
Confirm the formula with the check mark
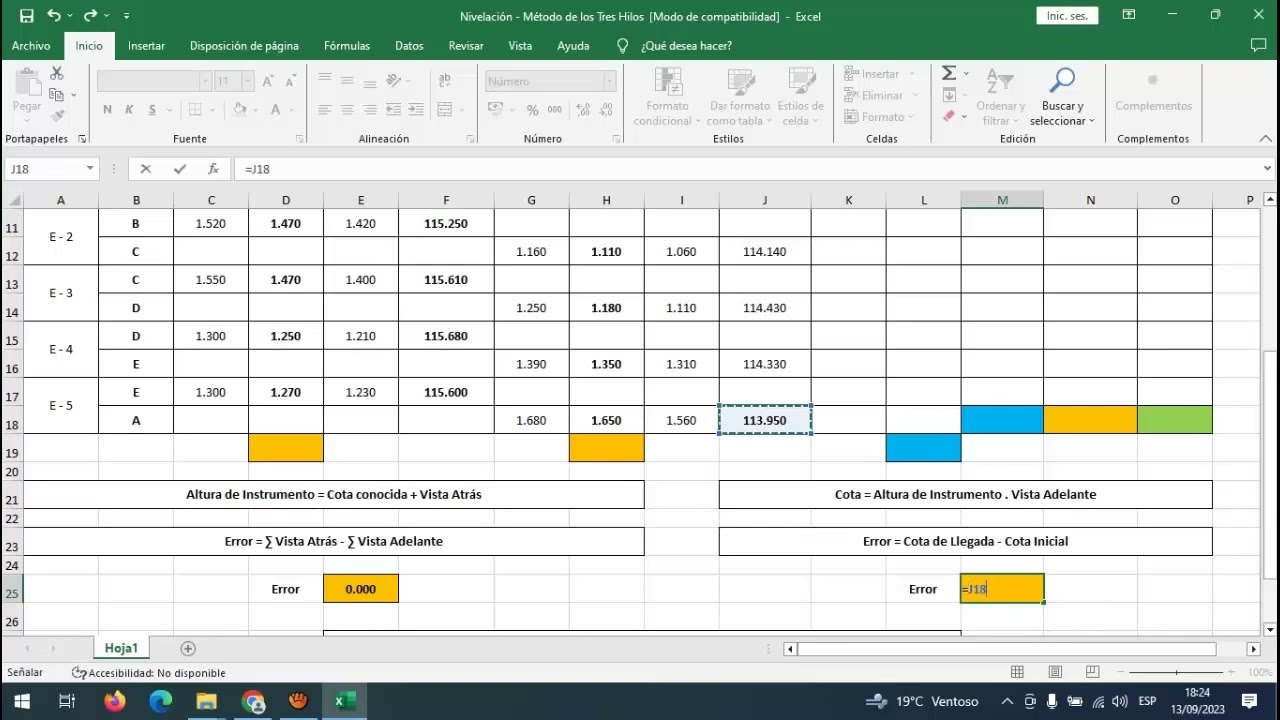coord(180,169)
